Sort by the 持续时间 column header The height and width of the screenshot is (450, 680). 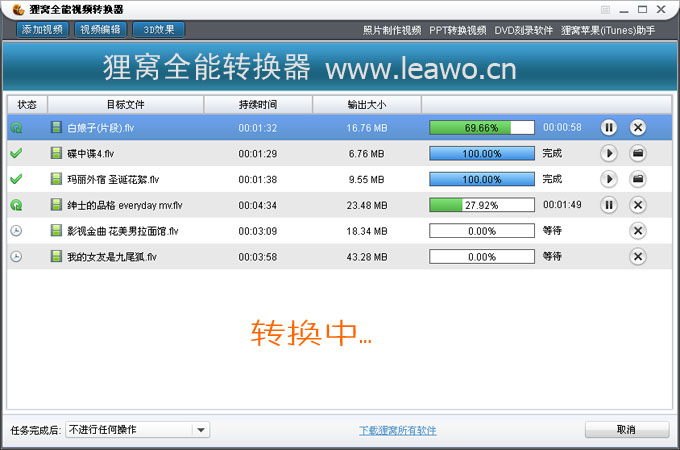(x=258, y=104)
